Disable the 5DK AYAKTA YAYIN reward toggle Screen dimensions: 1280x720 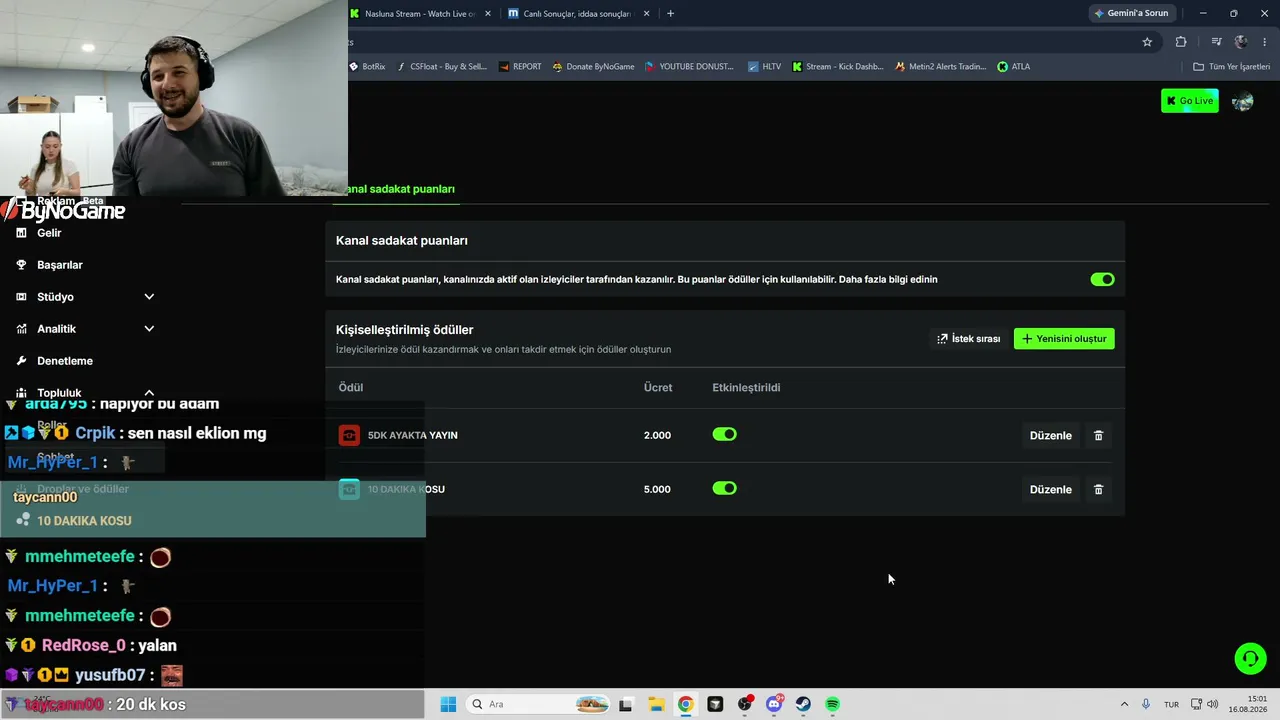click(724, 434)
